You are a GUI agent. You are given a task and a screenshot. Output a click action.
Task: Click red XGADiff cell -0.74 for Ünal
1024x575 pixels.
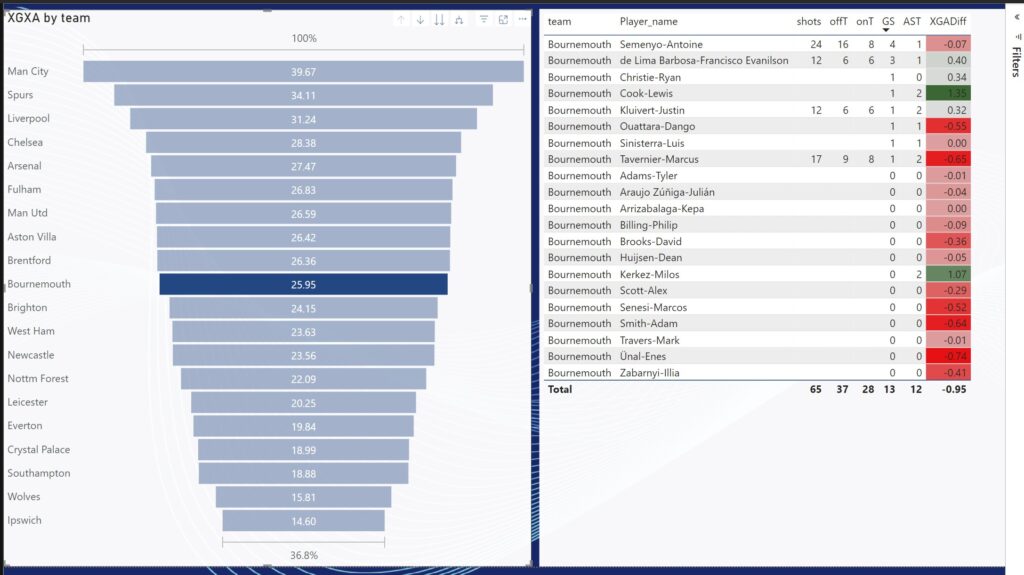(948, 356)
